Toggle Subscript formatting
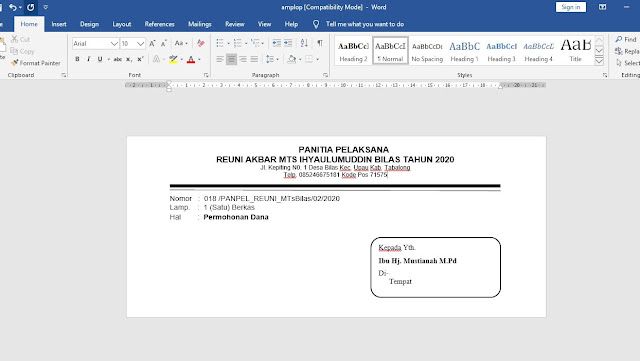Viewport: 640px width, 361px height. (x=129, y=59)
